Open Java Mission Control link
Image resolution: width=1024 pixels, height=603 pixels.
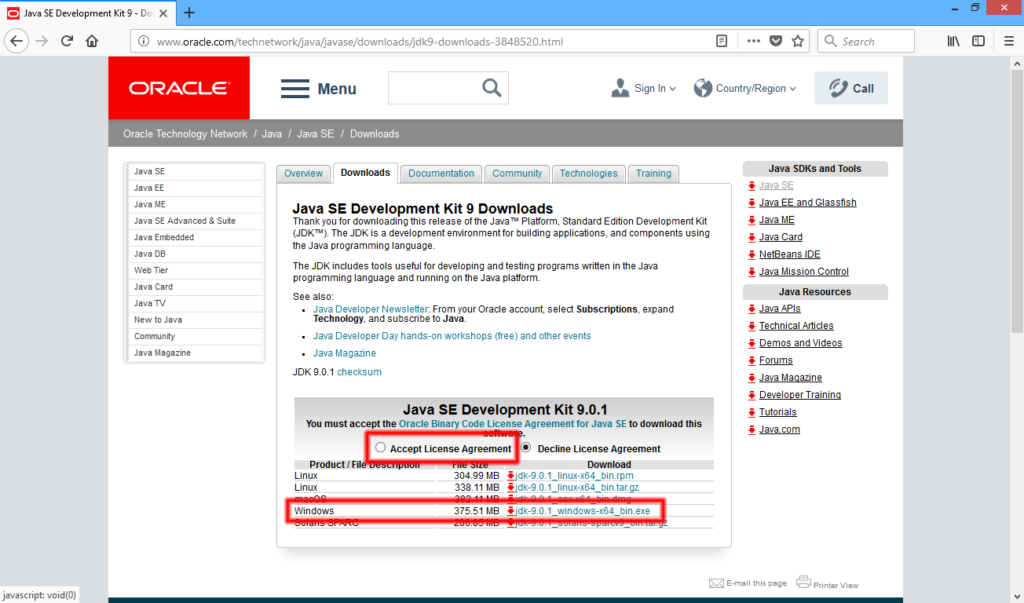click(803, 271)
